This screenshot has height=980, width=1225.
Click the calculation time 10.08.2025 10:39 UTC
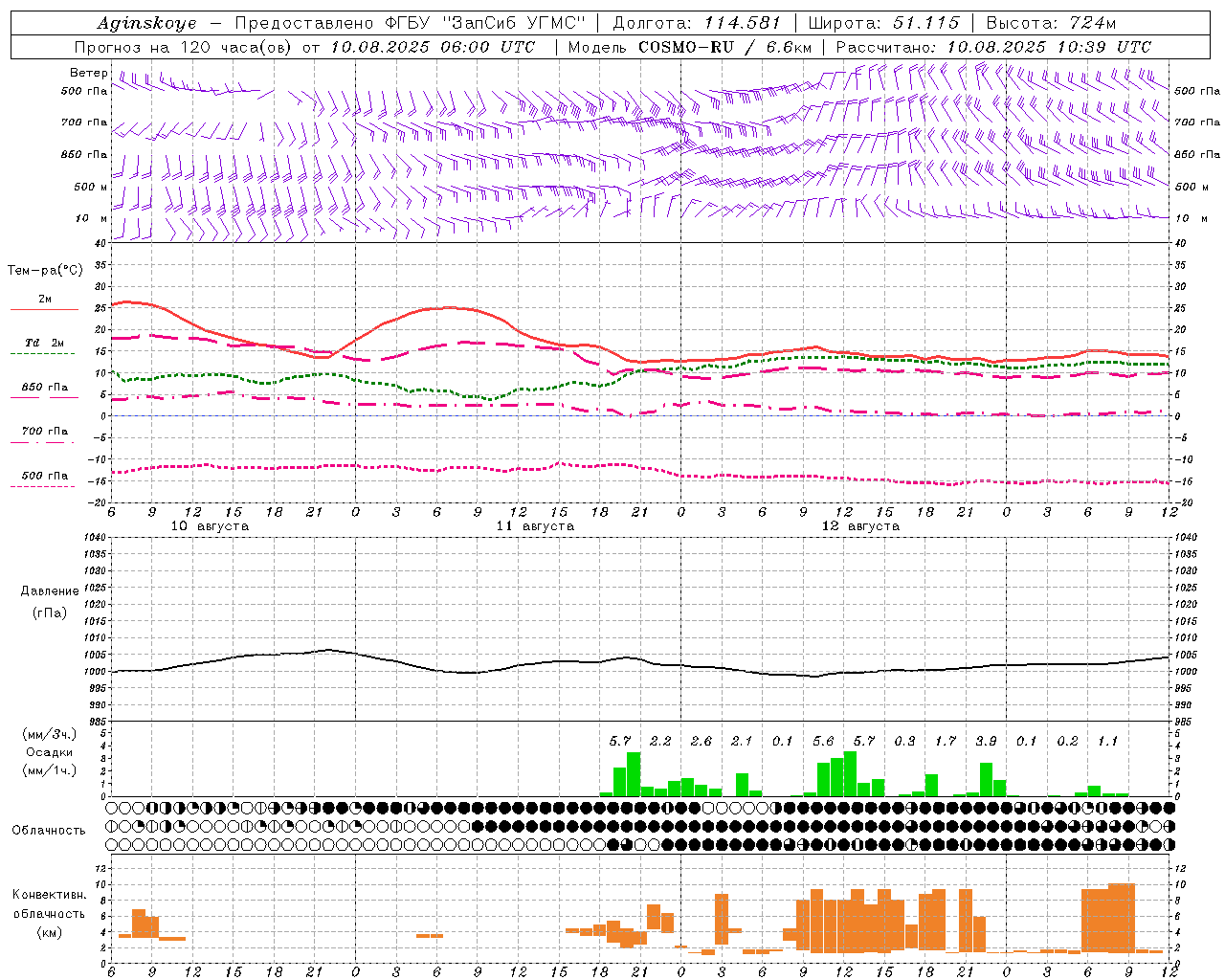pyautogui.click(x=1049, y=47)
